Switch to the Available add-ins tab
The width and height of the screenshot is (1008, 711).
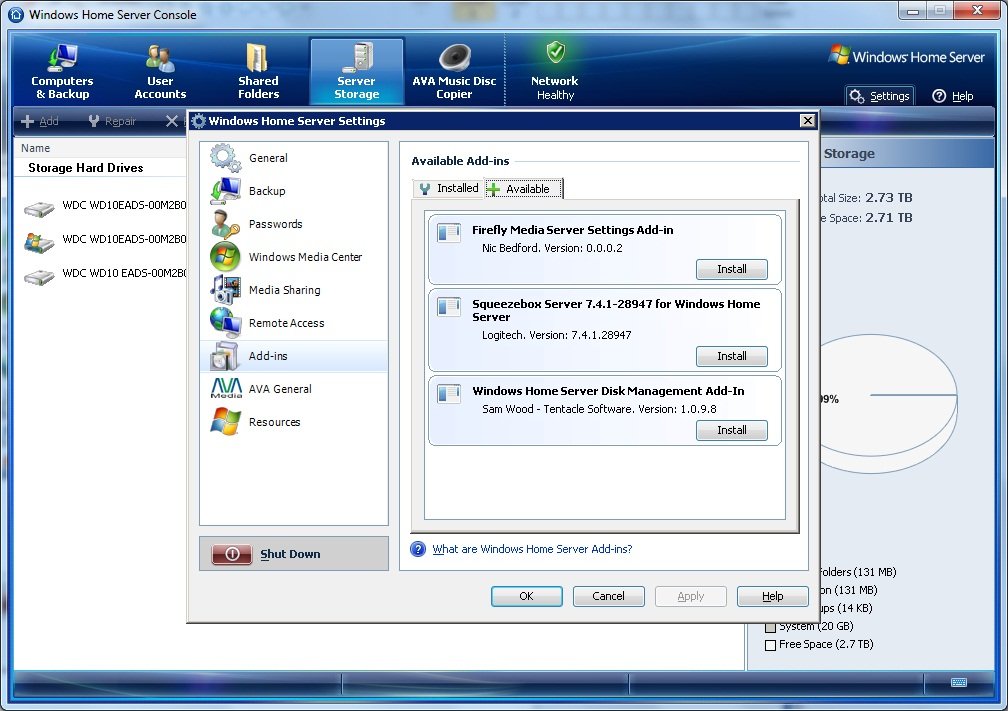523,189
